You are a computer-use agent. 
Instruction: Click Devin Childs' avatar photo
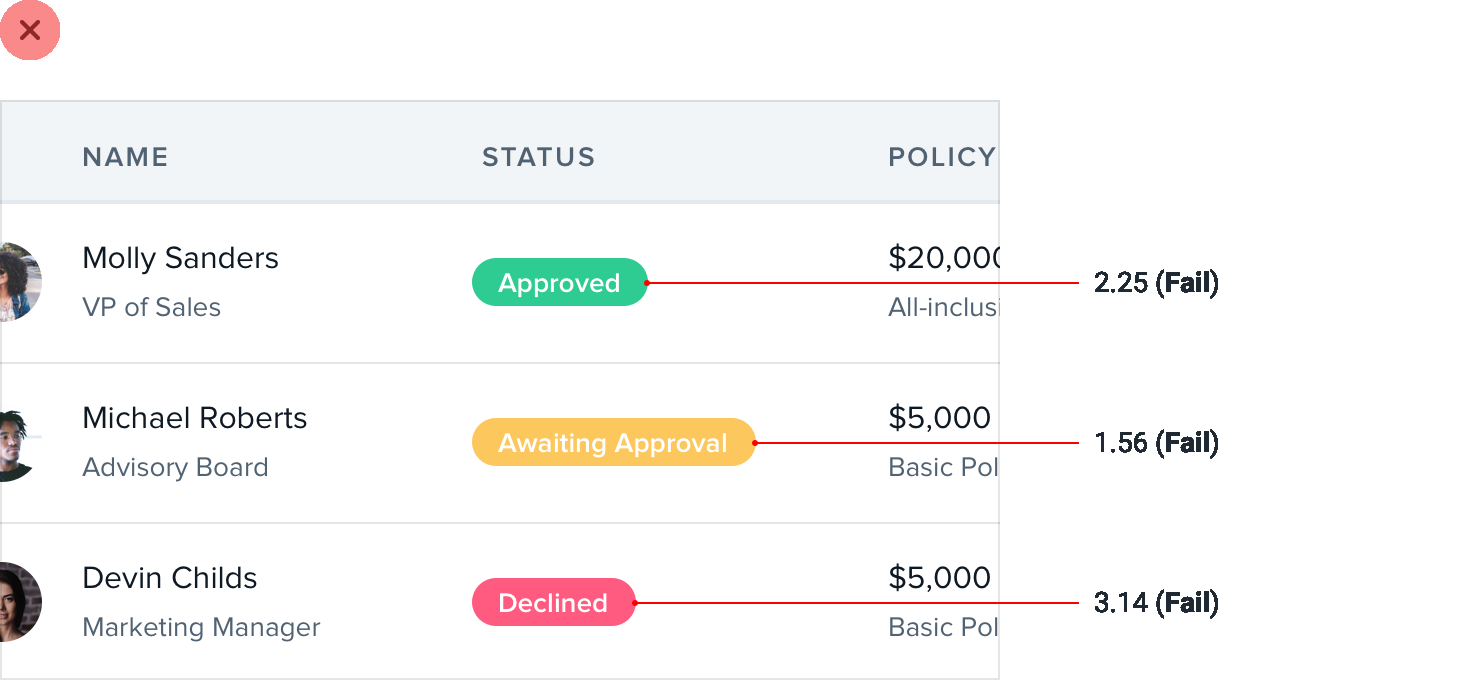(x=18, y=602)
